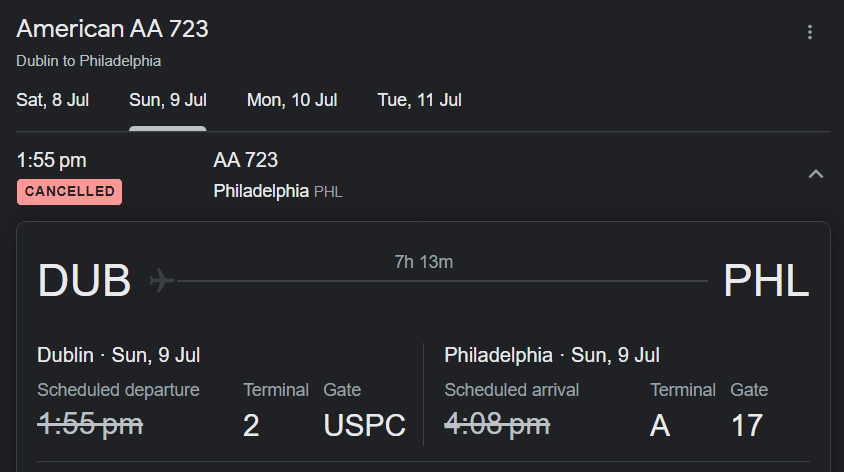This screenshot has width=844, height=472.
Task: Collapse the AA 723 flight details chevron
Action: click(x=816, y=174)
